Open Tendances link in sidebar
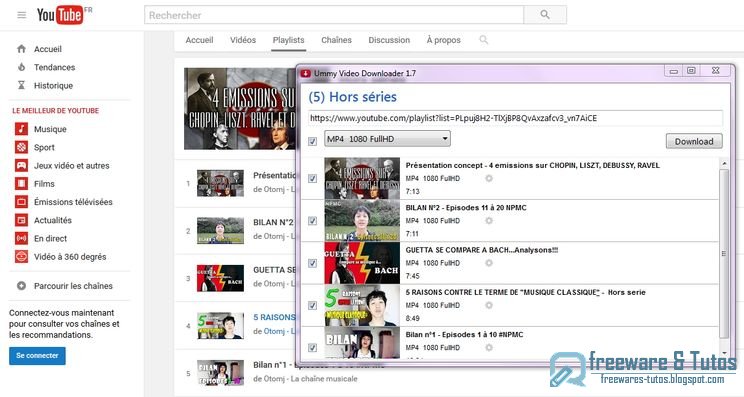744x397 pixels. (55, 67)
